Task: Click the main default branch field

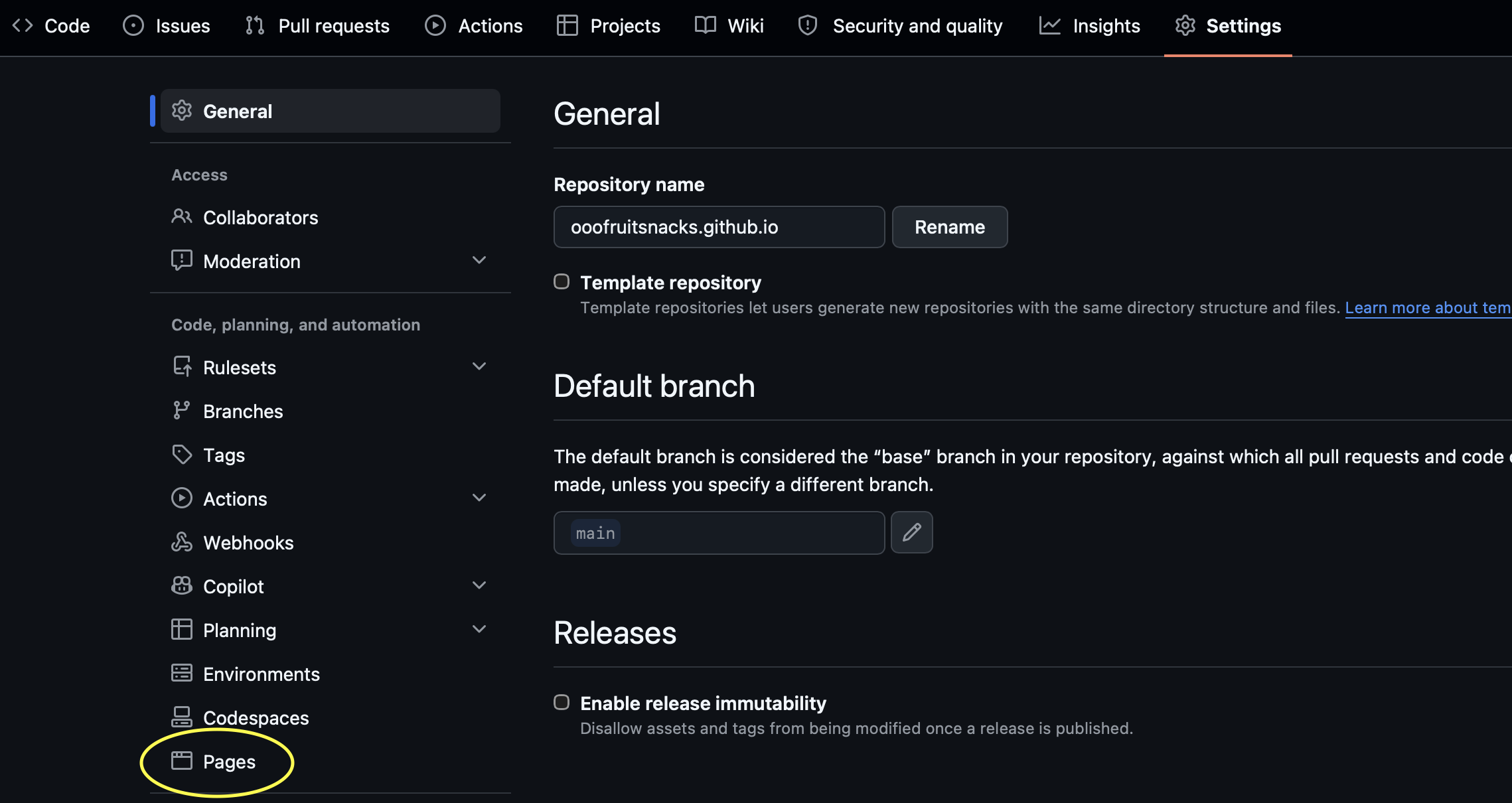Action: click(x=719, y=532)
